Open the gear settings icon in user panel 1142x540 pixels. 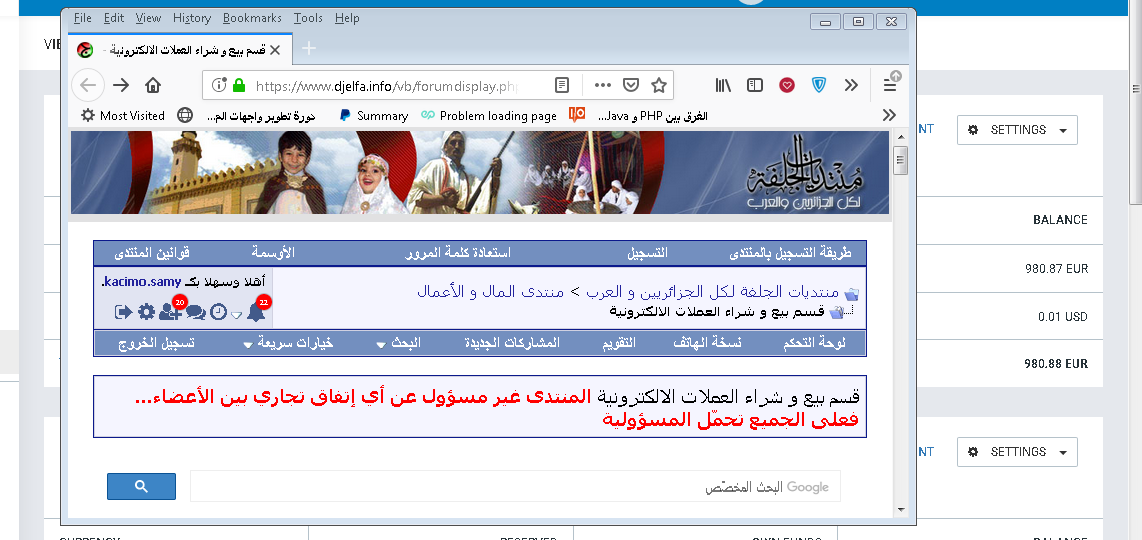tap(146, 312)
